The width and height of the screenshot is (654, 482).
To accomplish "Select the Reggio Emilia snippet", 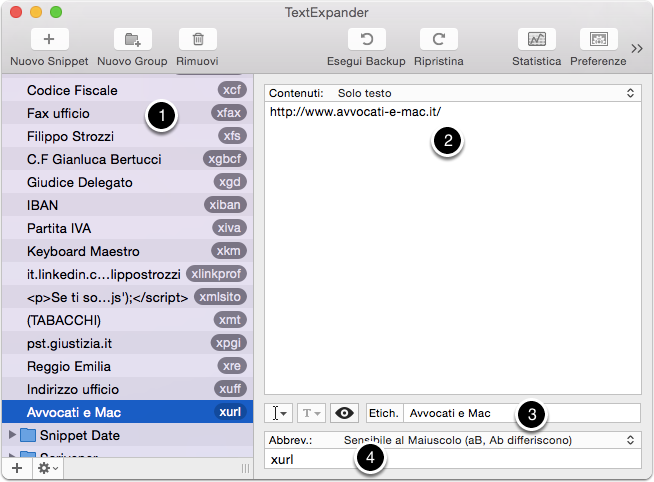I will pos(127,366).
